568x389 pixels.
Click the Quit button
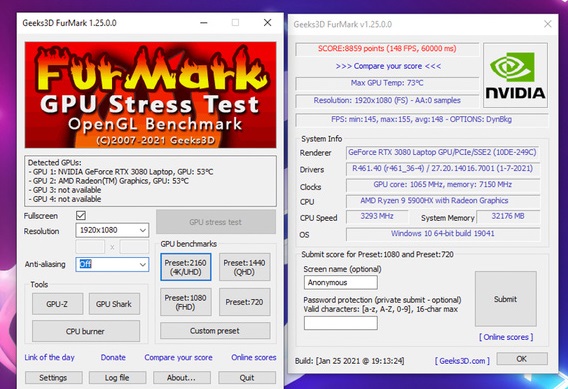(247, 377)
